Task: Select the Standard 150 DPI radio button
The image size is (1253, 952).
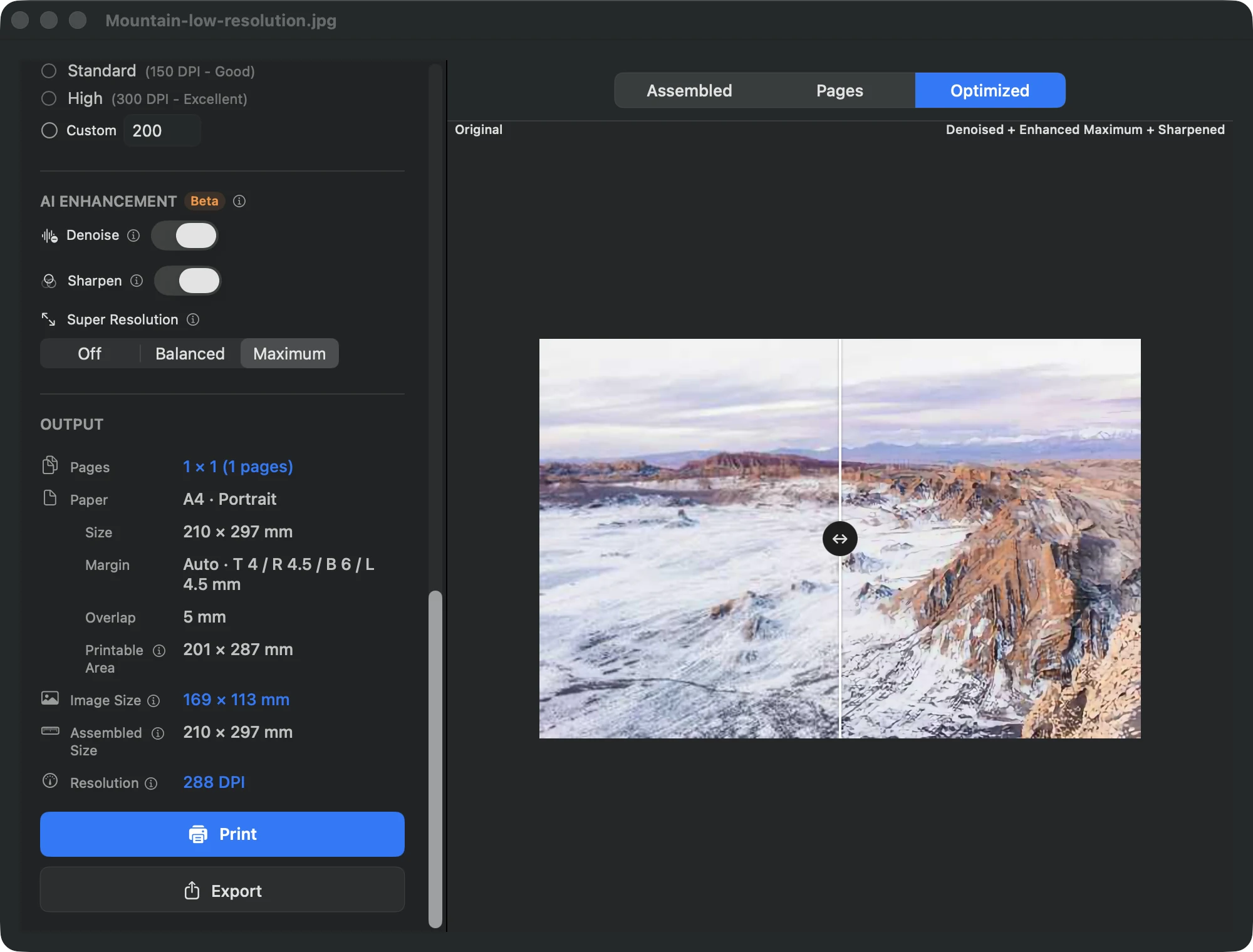Action: (x=49, y=71)
